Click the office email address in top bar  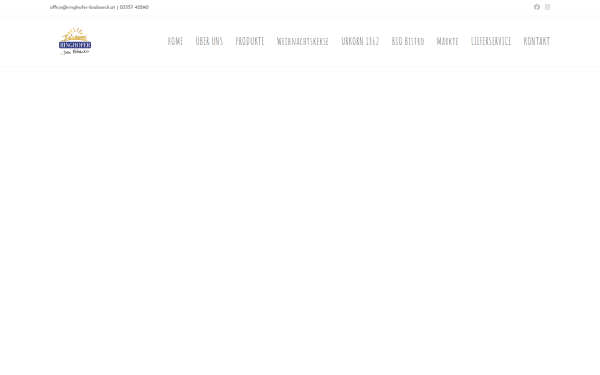pos(82,7)
